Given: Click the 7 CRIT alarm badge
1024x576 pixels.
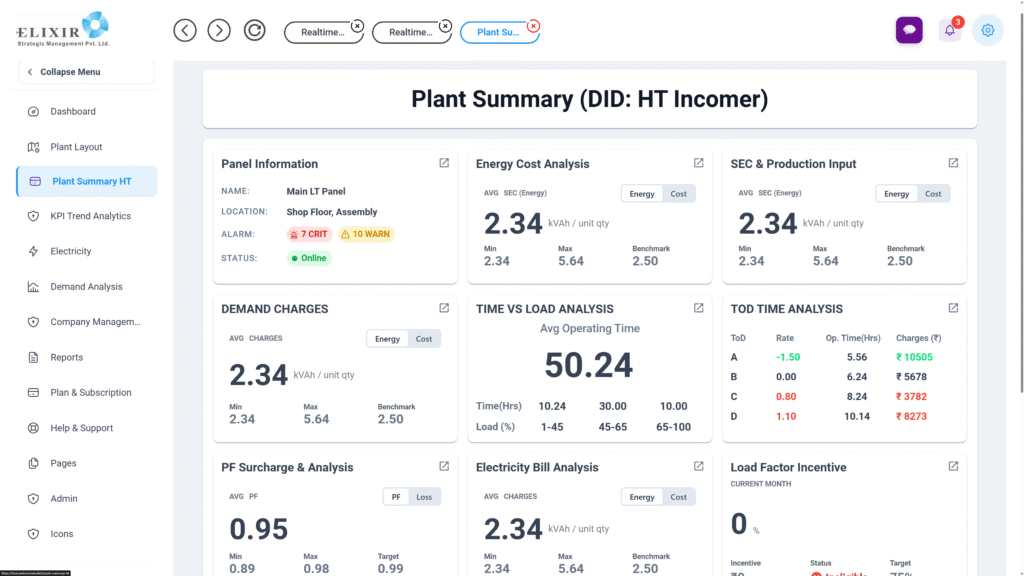Looking at the screenshot, I should click(309, 234).
